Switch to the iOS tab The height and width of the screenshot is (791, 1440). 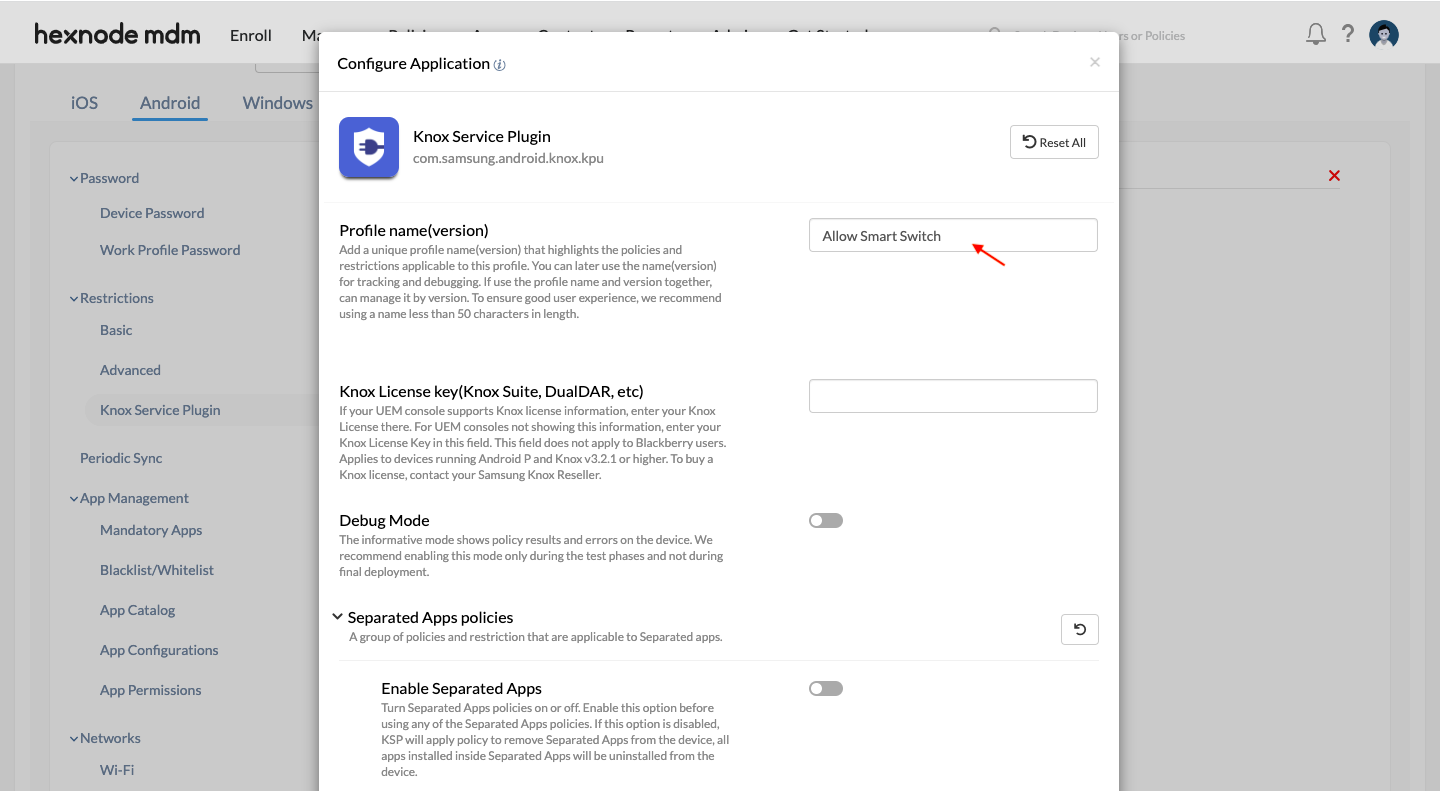pyautogui.click(x=85, y=103)
